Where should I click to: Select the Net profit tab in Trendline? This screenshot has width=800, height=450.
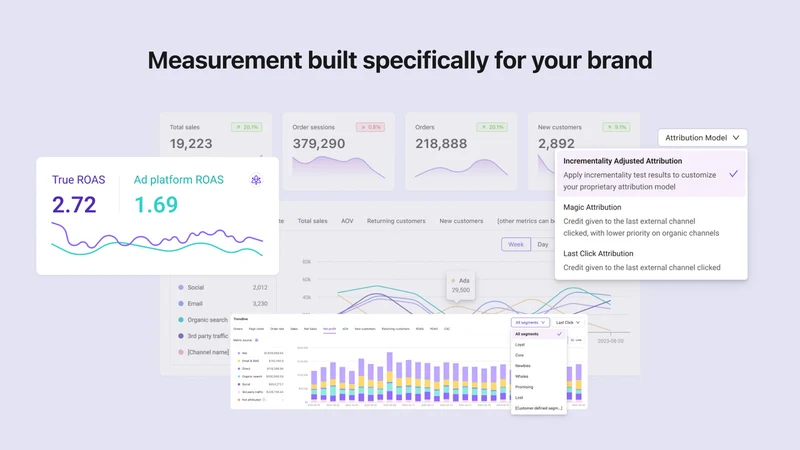pyautogui.click(x=330, y=329)
